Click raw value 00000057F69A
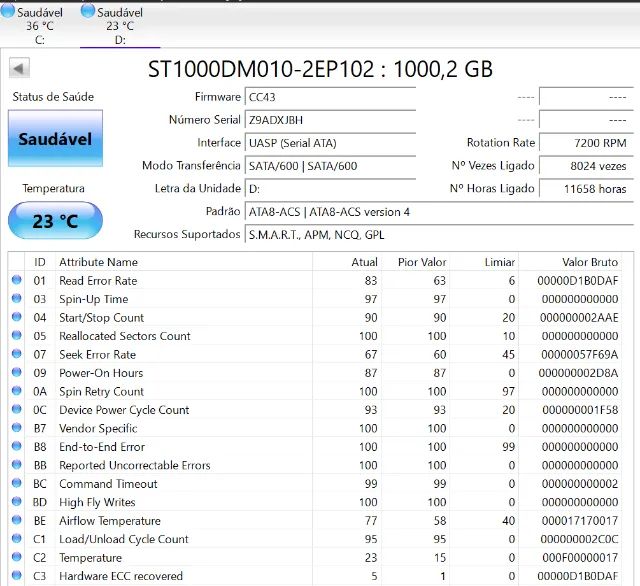 [x=580, y=355]
